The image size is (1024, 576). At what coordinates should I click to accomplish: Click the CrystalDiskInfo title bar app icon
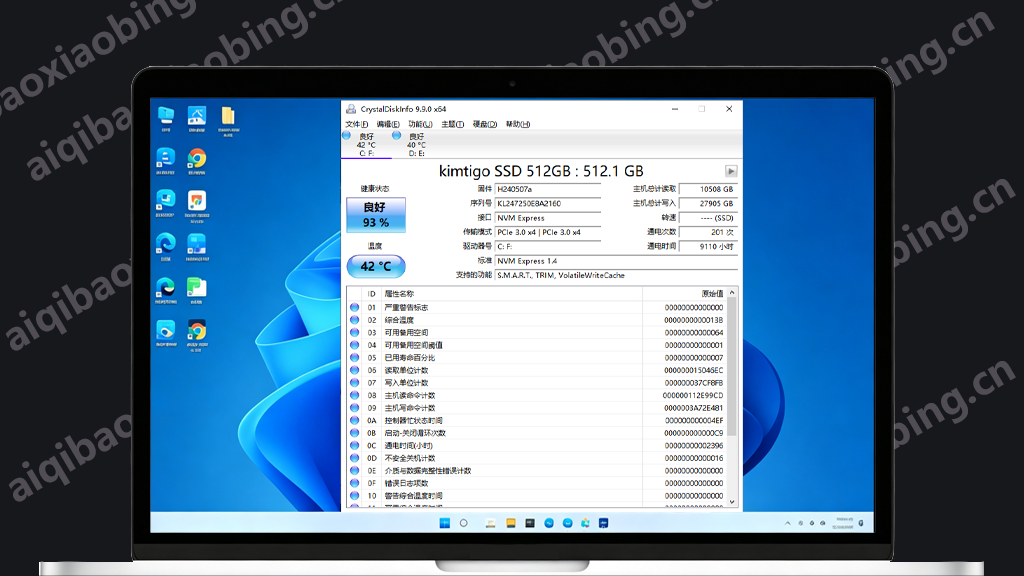tap(351, 109)
